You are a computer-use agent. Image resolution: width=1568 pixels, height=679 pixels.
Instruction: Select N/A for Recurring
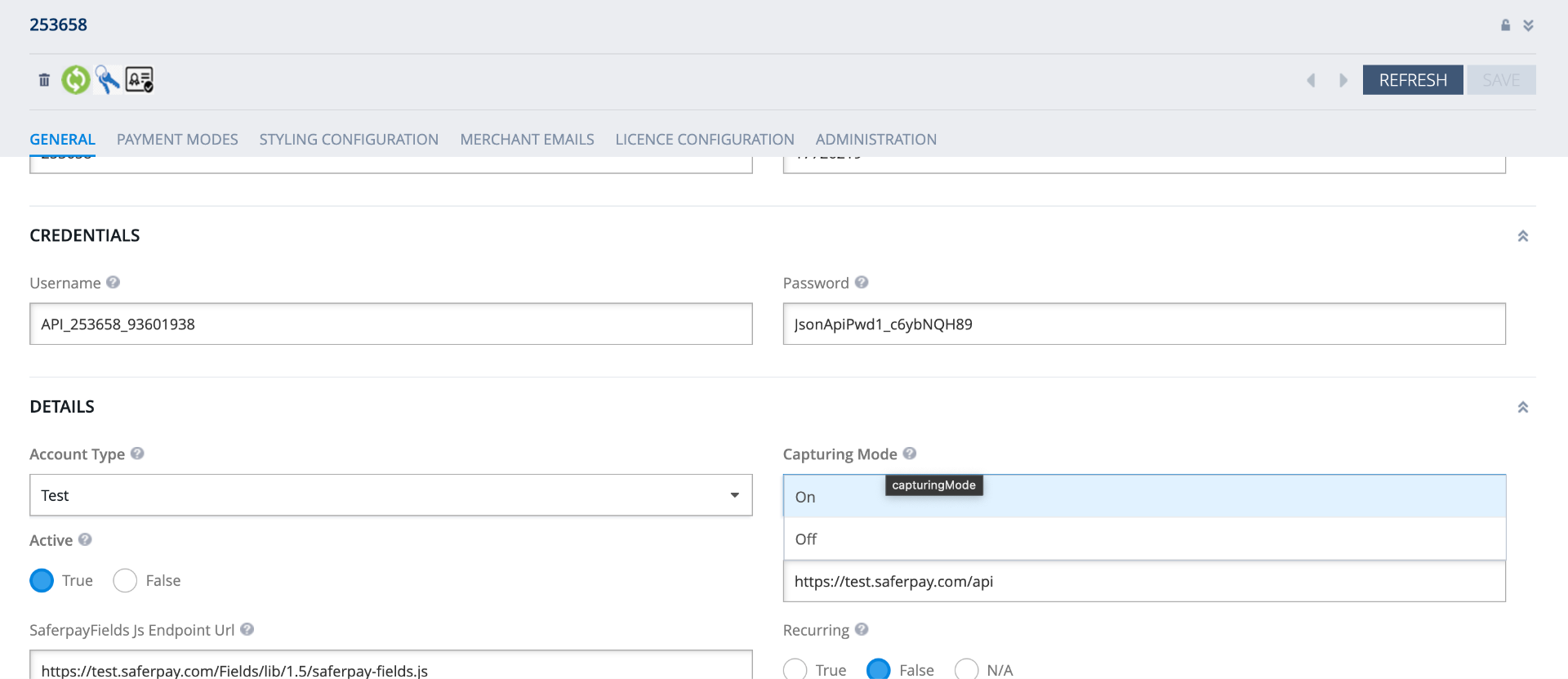click(966, 669)
